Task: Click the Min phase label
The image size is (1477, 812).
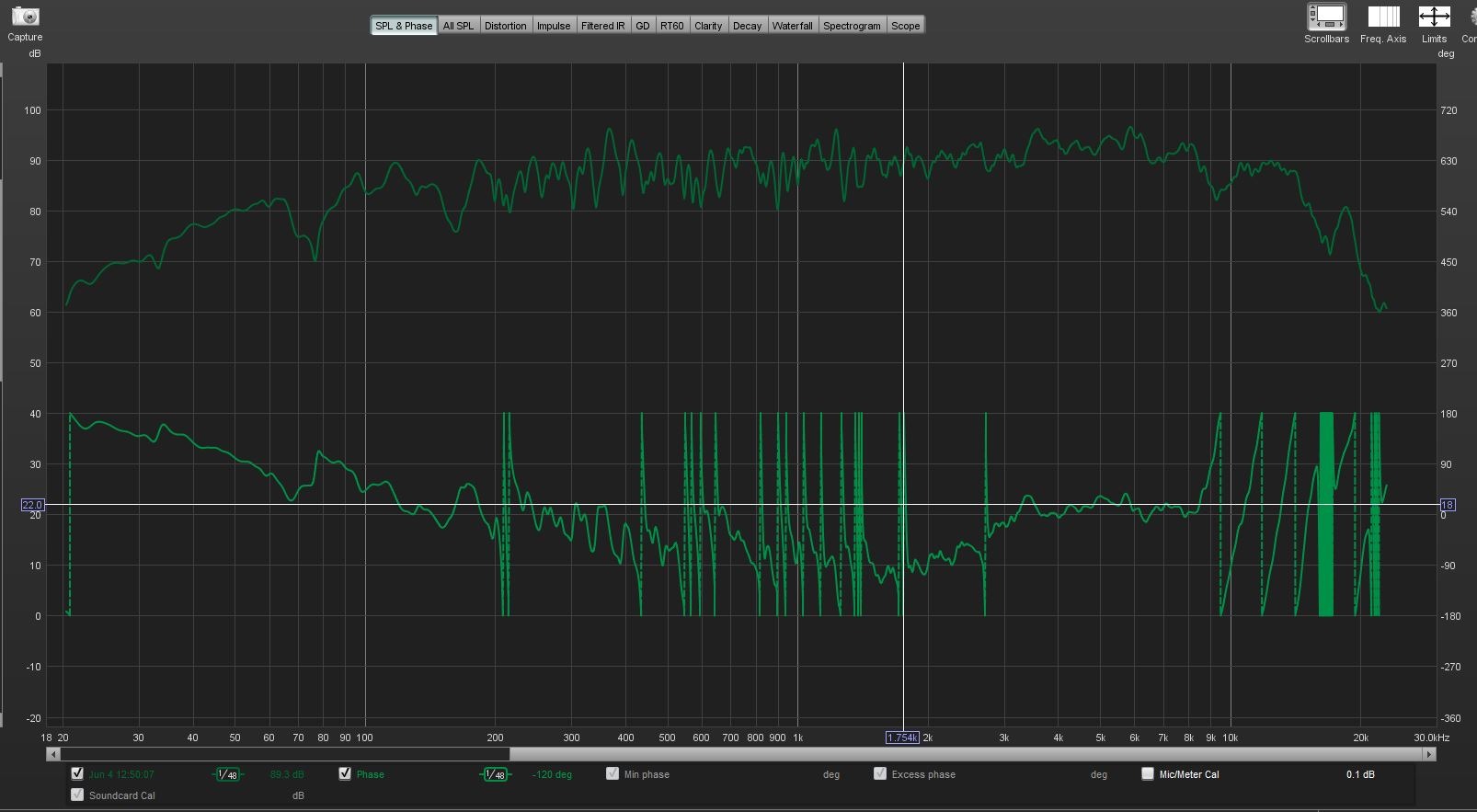Action: [x=647, y=775]
